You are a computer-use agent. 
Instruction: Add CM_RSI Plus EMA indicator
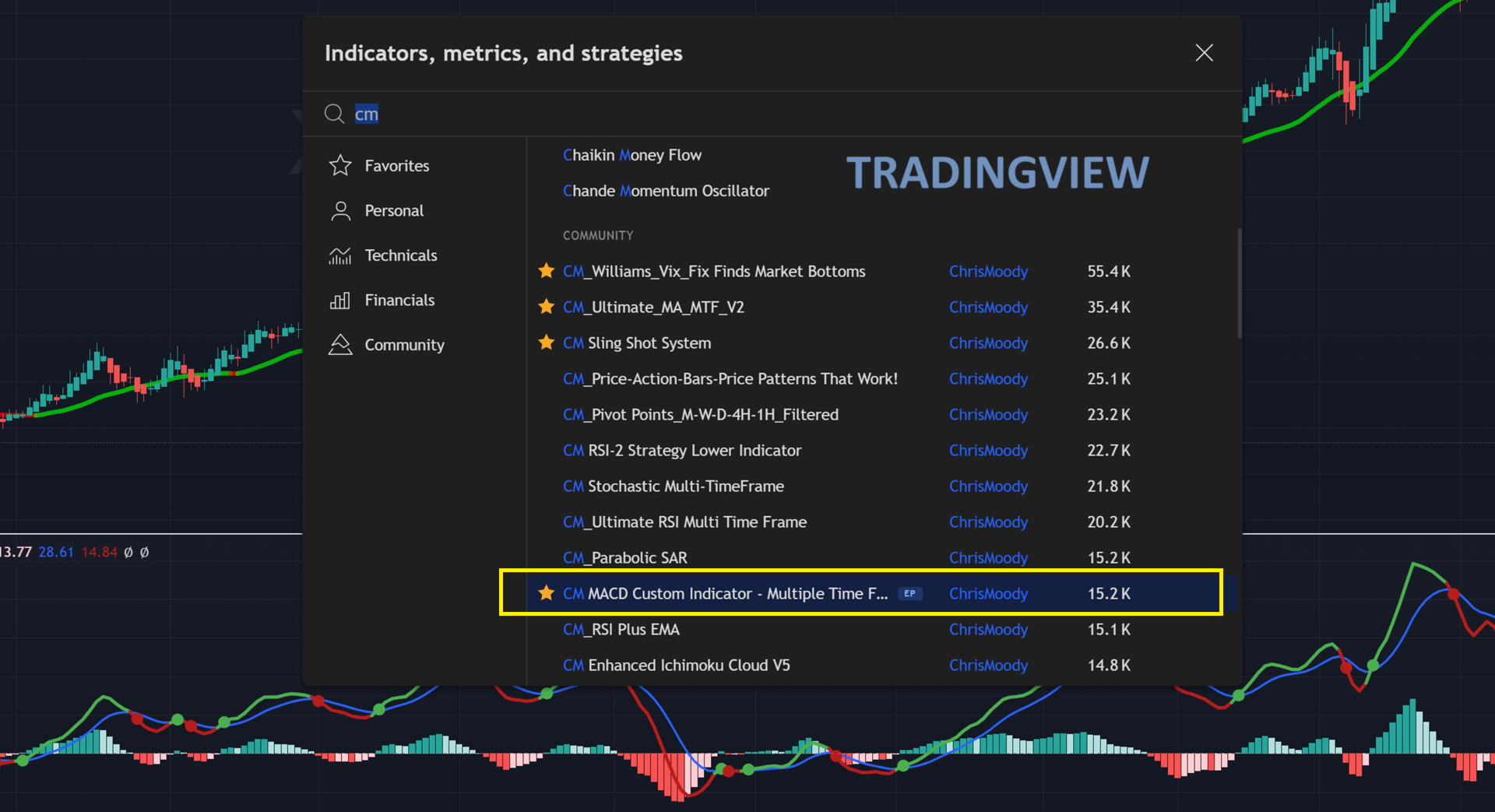pos(621,630)
